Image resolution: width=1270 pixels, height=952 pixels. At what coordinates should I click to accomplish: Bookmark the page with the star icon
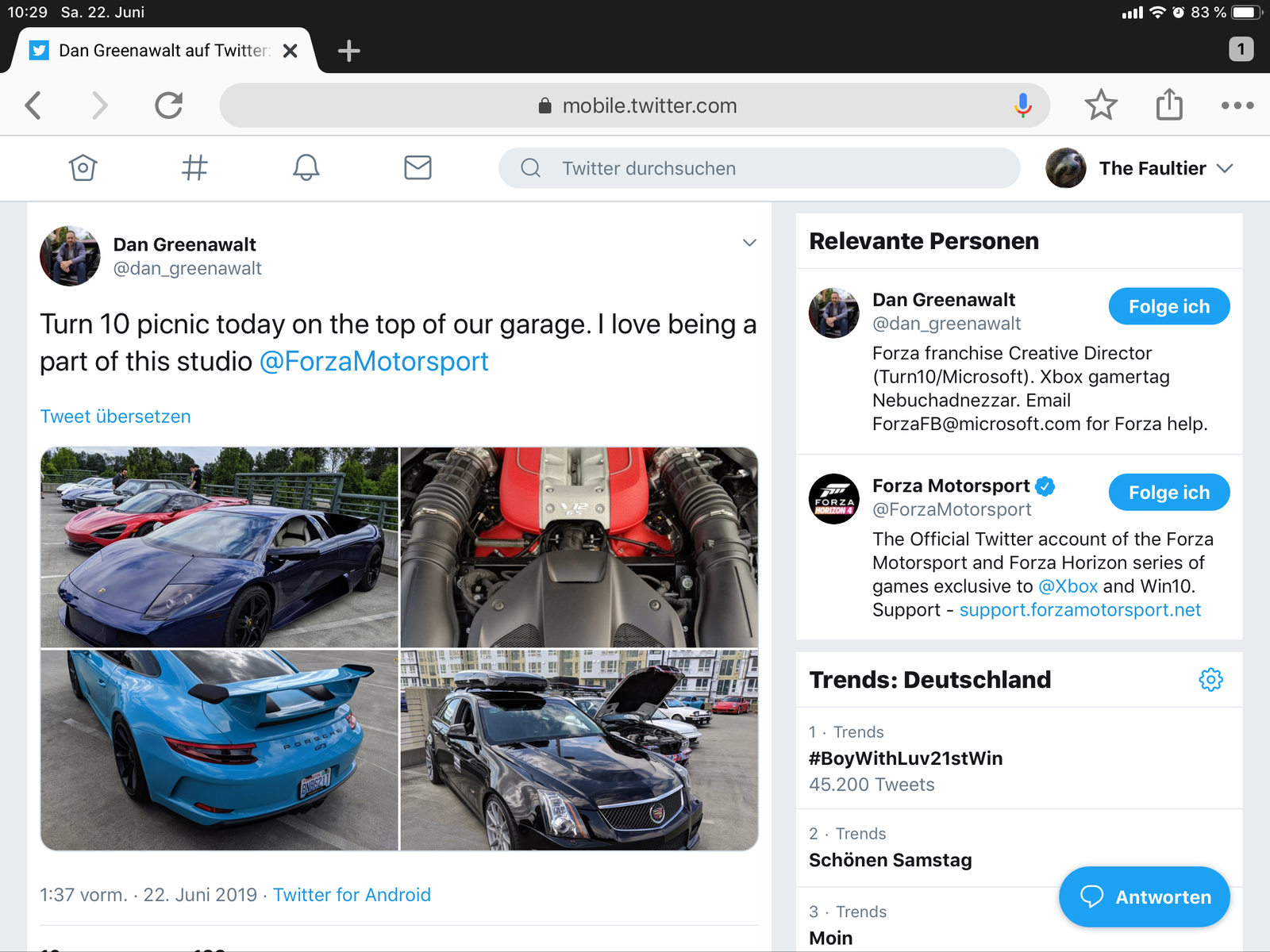(x=1101, y=105)
